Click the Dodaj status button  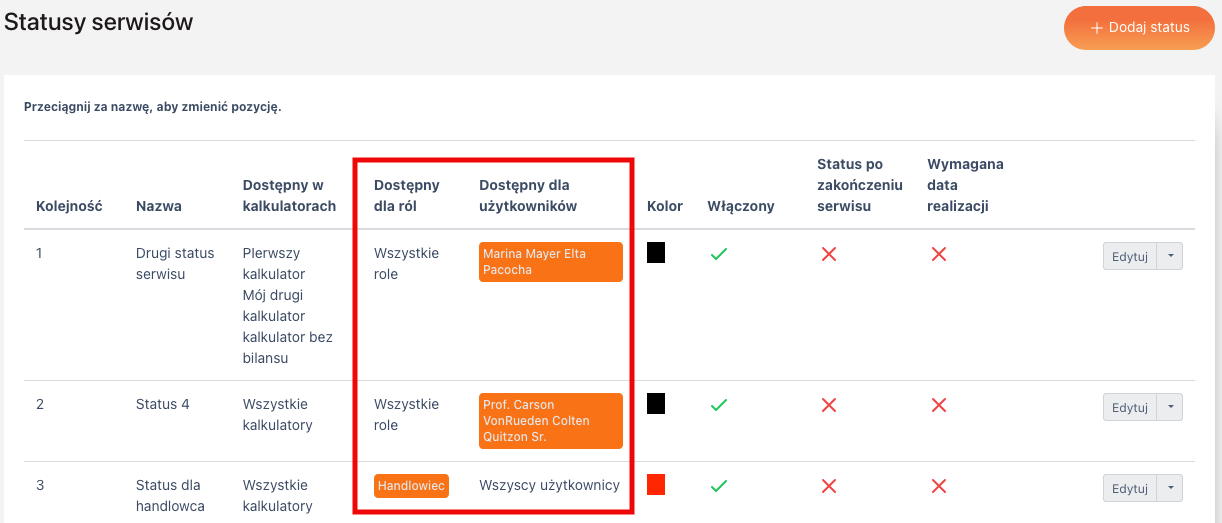[1139, 27]
